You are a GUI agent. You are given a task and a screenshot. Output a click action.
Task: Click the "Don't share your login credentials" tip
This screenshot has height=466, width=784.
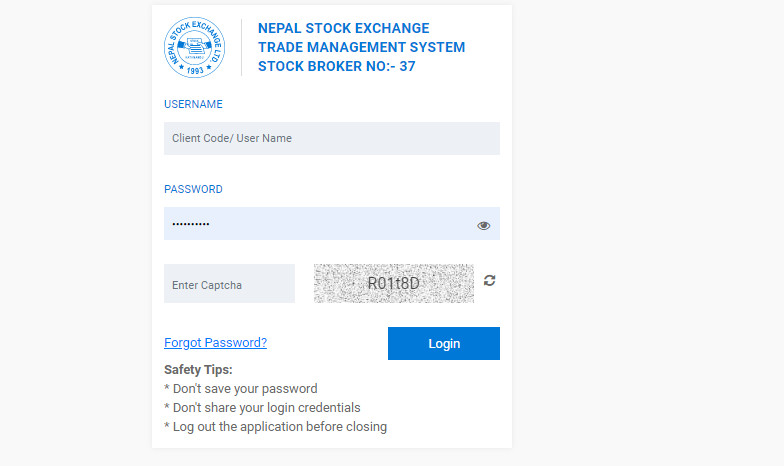pos(262,408)
